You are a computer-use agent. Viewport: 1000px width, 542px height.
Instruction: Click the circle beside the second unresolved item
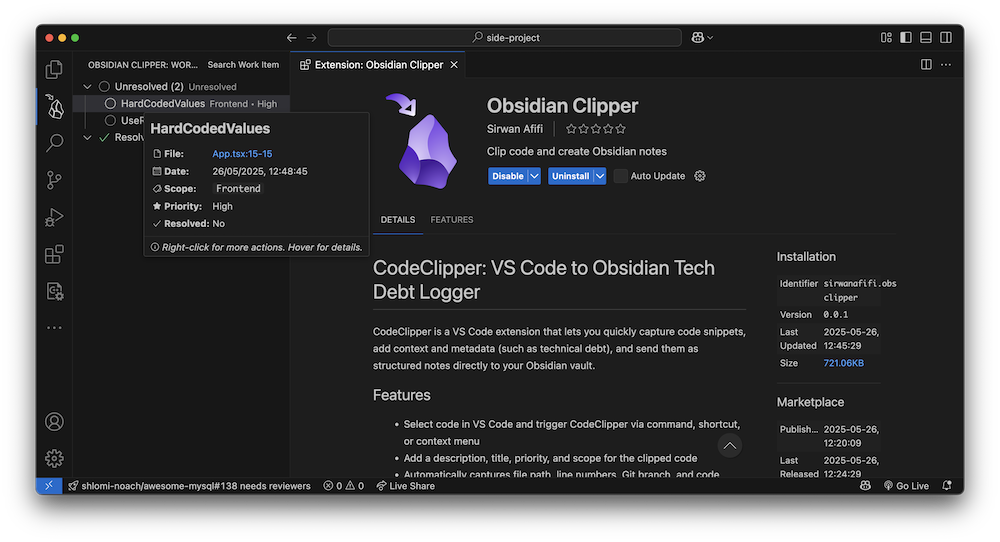point(110,121)
